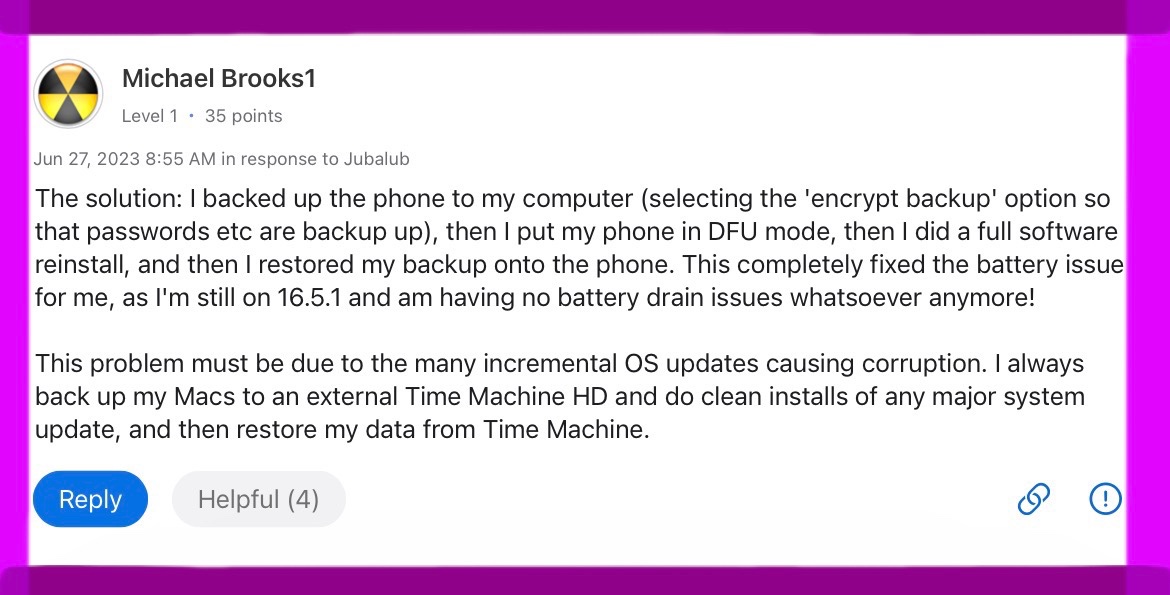The image size is (1170, 595).
Task: Click the Reply button
Action: click(90, 499)
